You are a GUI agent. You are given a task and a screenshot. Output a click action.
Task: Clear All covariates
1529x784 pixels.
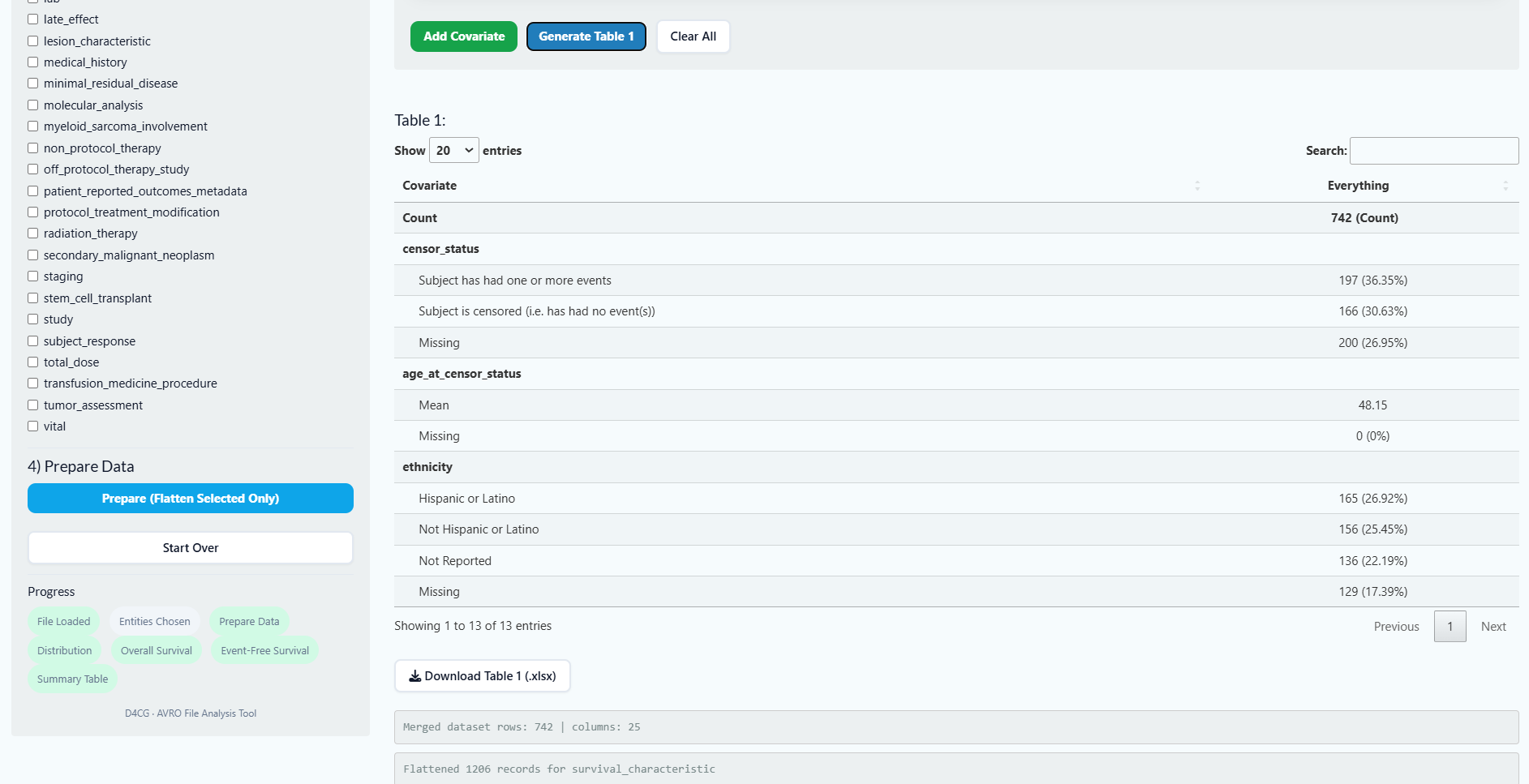click(693, 36)
